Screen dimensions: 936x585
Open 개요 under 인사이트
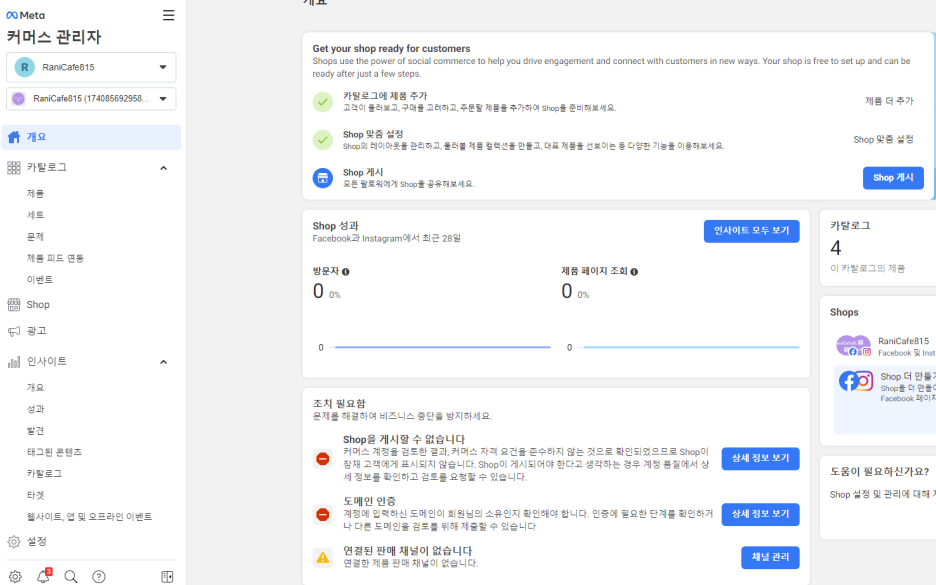(x=35, y=387)
